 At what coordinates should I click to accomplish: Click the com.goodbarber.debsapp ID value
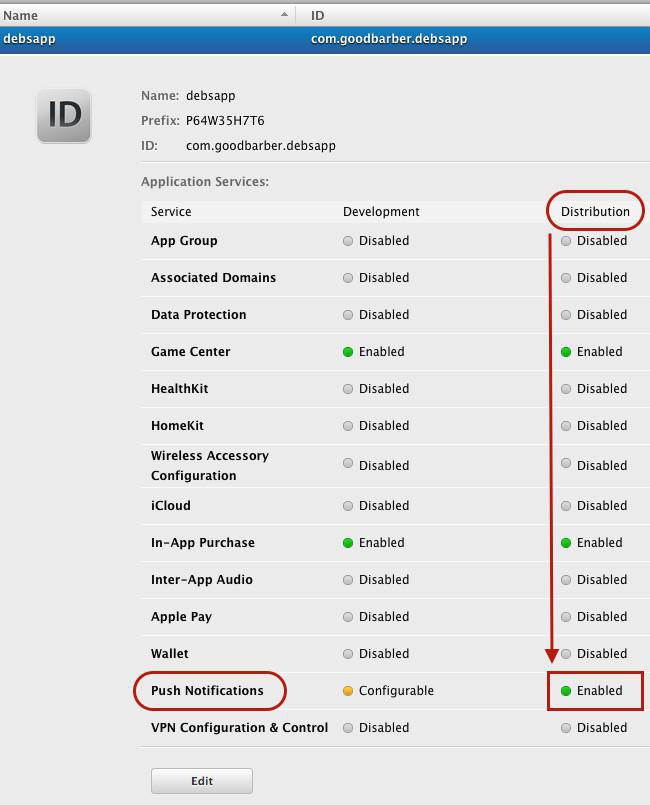coord(261,146)
